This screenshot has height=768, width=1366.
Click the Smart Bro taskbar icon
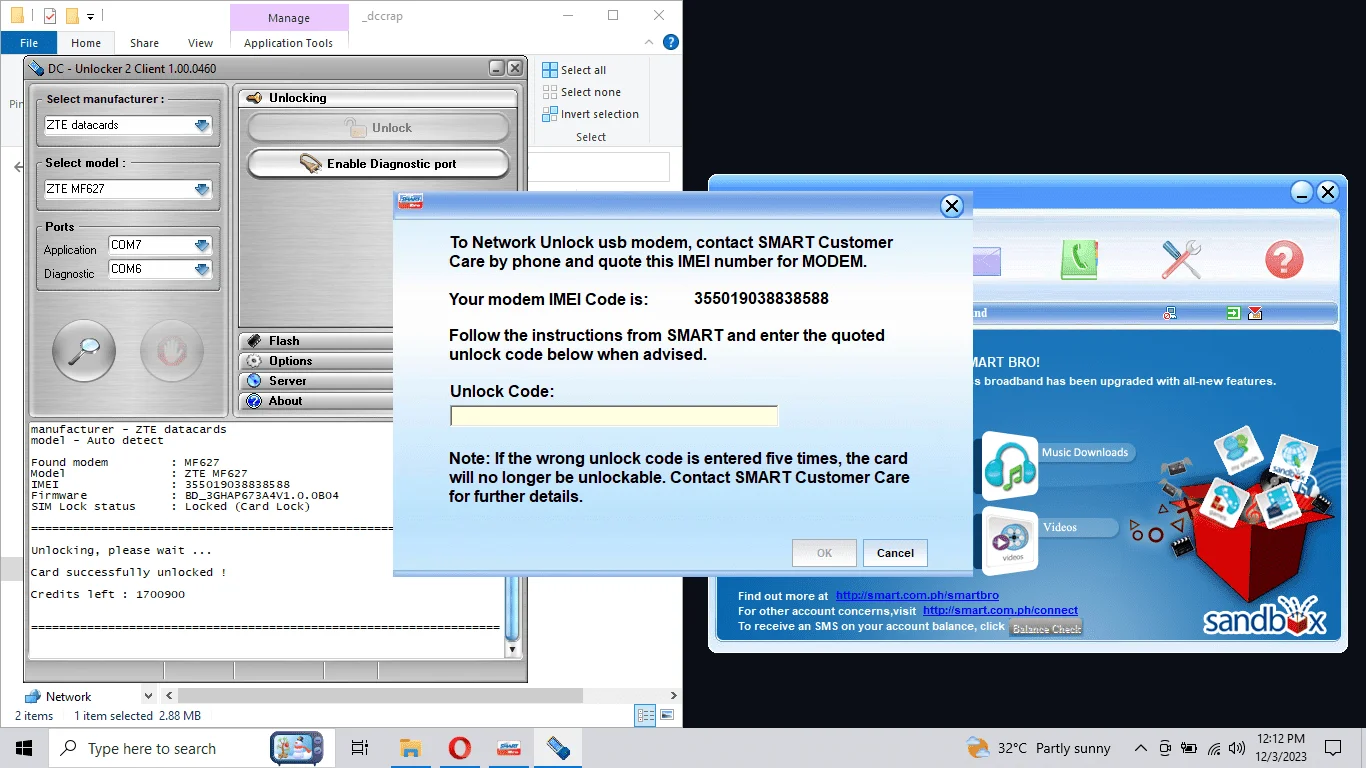click(x=510, y=748)
